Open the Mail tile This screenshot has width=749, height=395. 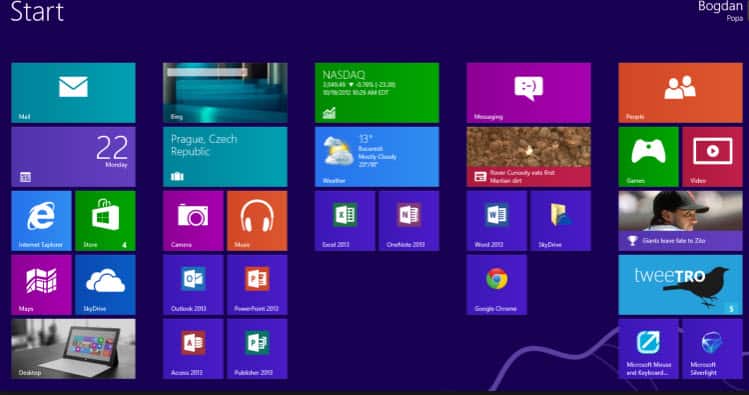73,93
